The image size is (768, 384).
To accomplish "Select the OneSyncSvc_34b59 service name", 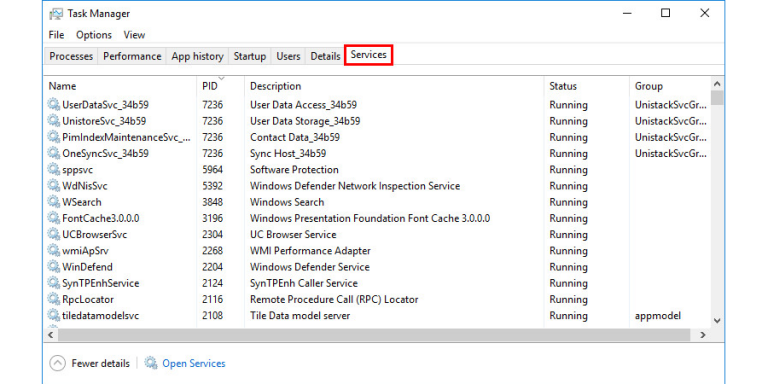I will (x=105, y=153).
